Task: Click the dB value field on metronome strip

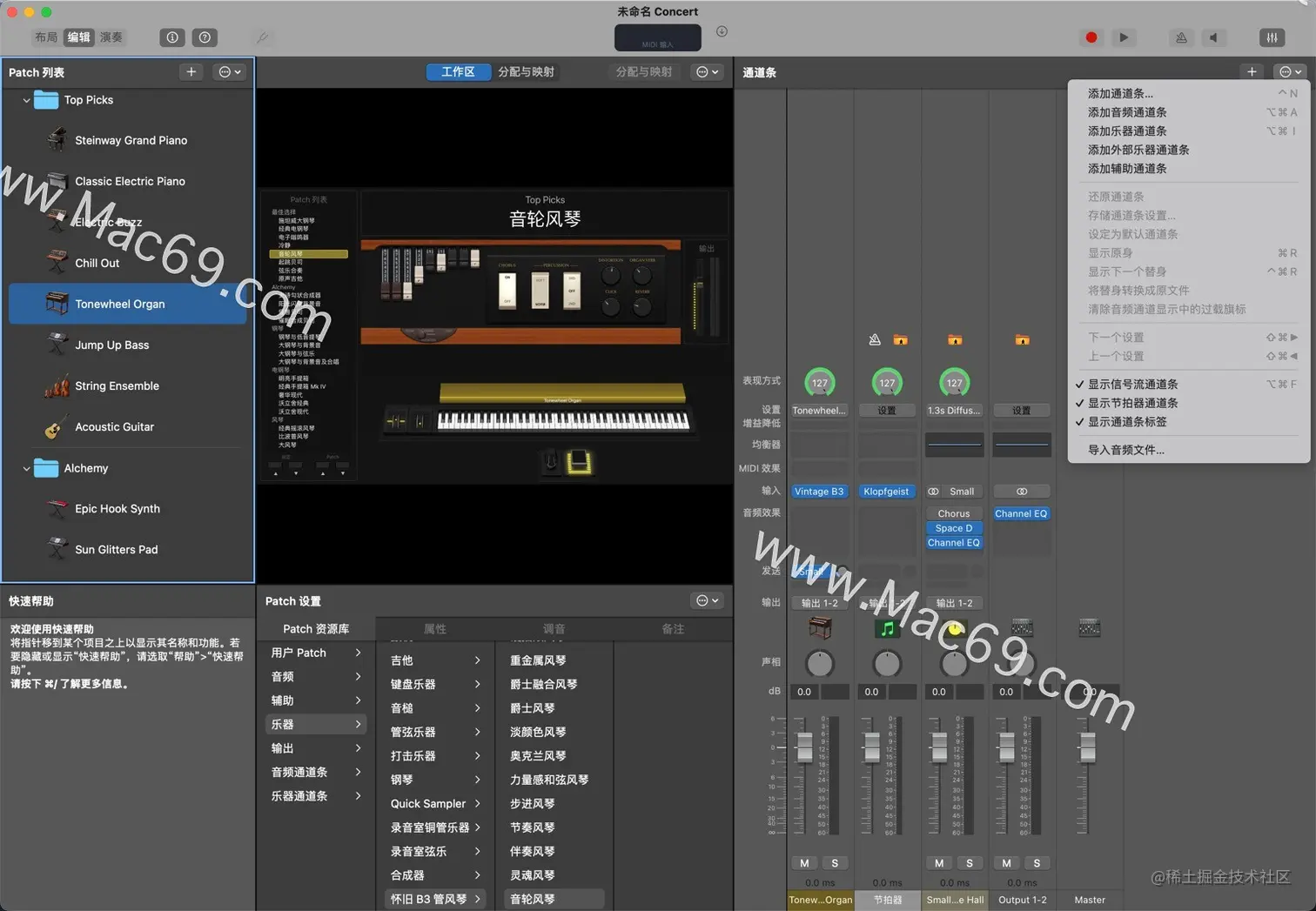Action: [x=871, y=692]
